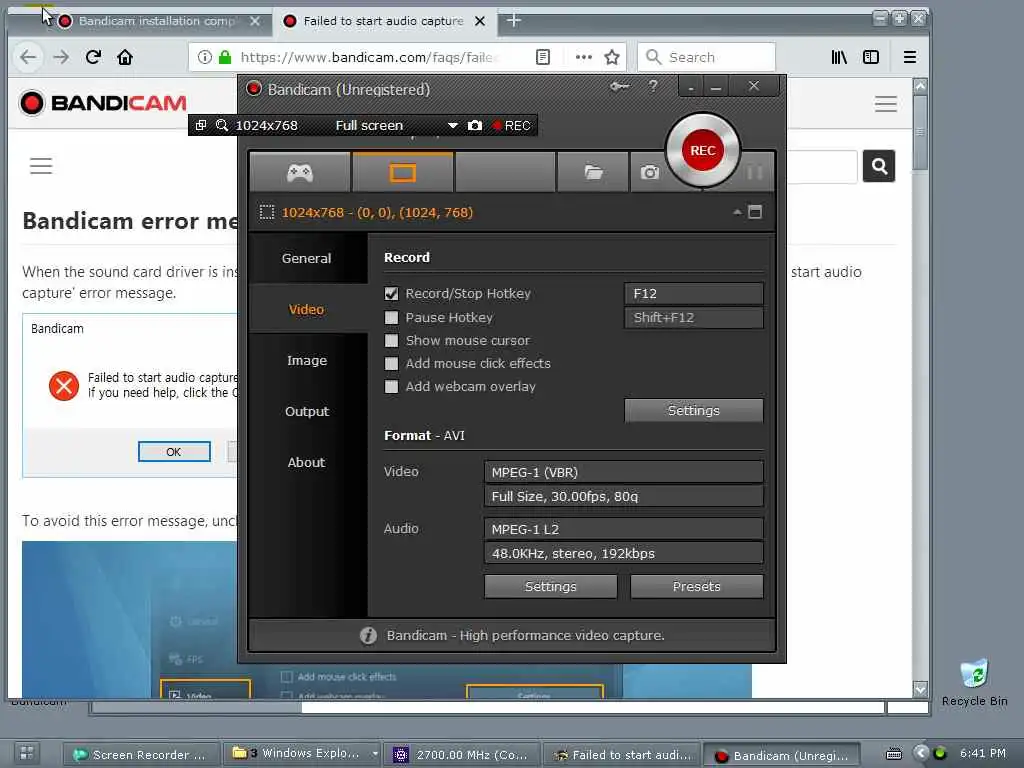This screenshot has width=1024, height=768.
Task: Enable Add webcam overlay checkbox
Action: coord(391,387)
